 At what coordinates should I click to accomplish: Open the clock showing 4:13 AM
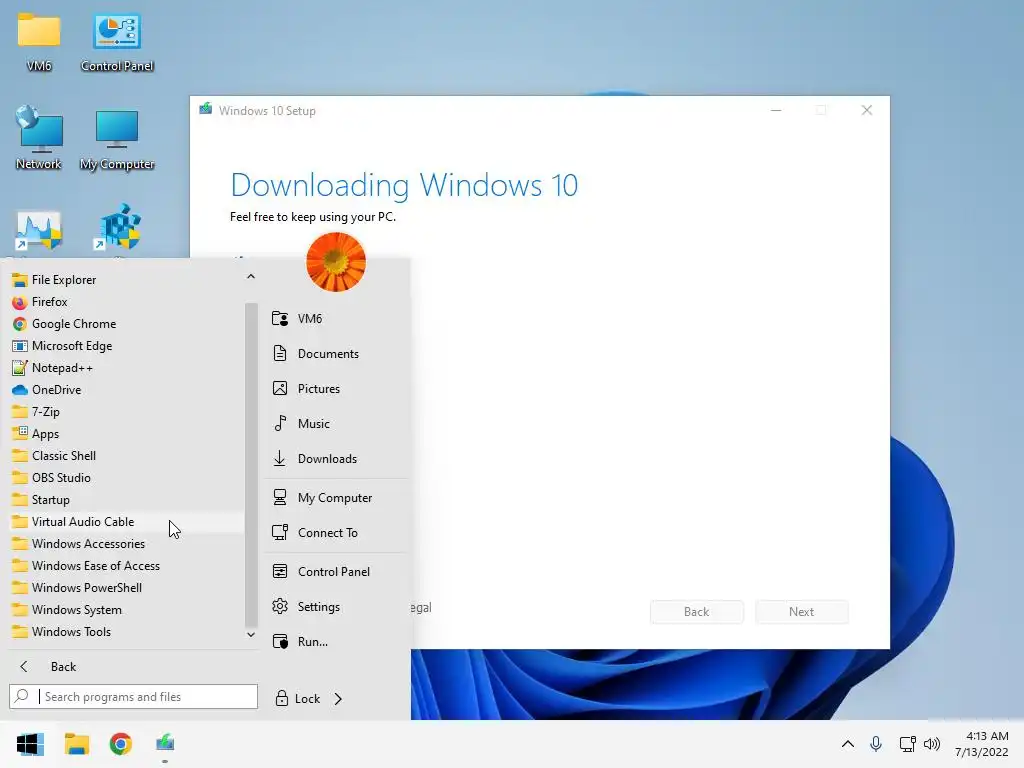[982, 744]
